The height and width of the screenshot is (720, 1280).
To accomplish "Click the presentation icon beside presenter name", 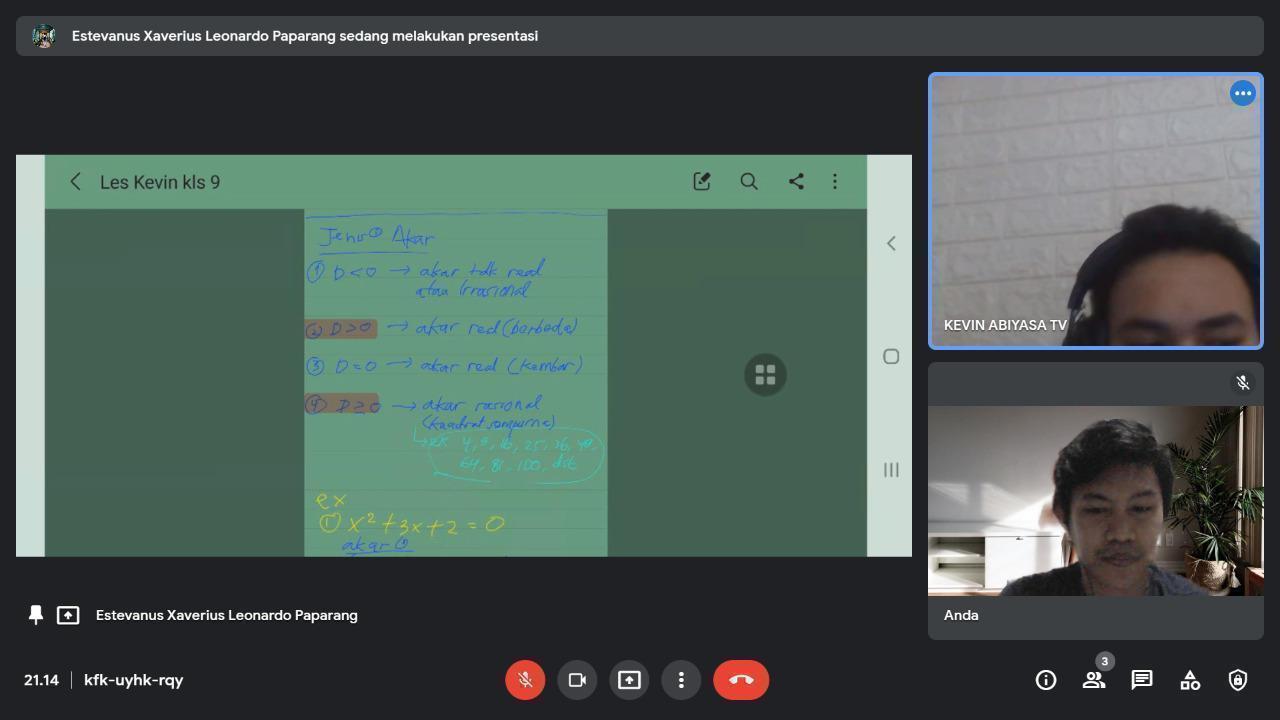I will click(x=68, y=615).
